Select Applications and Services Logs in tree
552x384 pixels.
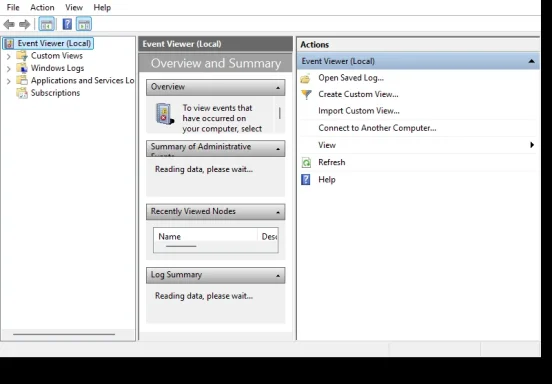pyautogui.click(x=82, y=80)
